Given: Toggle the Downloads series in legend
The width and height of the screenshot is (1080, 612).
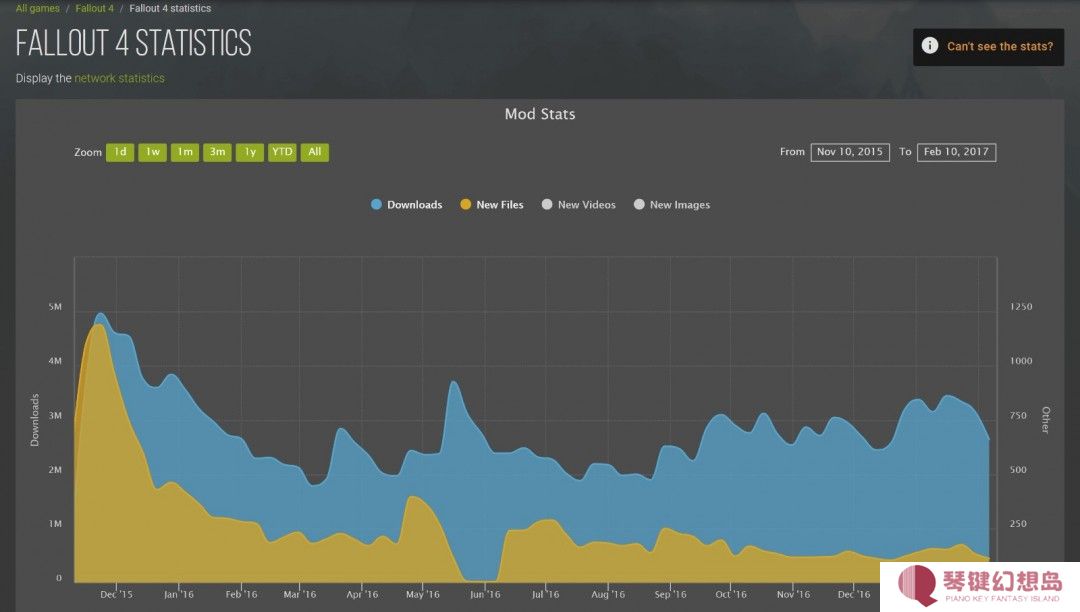Looking at the screenshot, I should (406, 204).
